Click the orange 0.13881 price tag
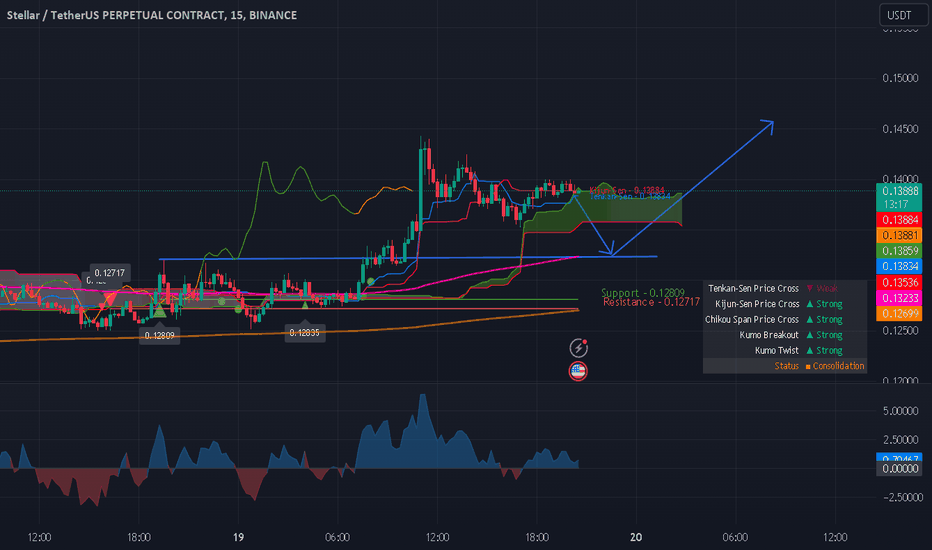Image resolution: width=932 pixels, height=550 pixels. pyautogui.click(x=899, y=235)
